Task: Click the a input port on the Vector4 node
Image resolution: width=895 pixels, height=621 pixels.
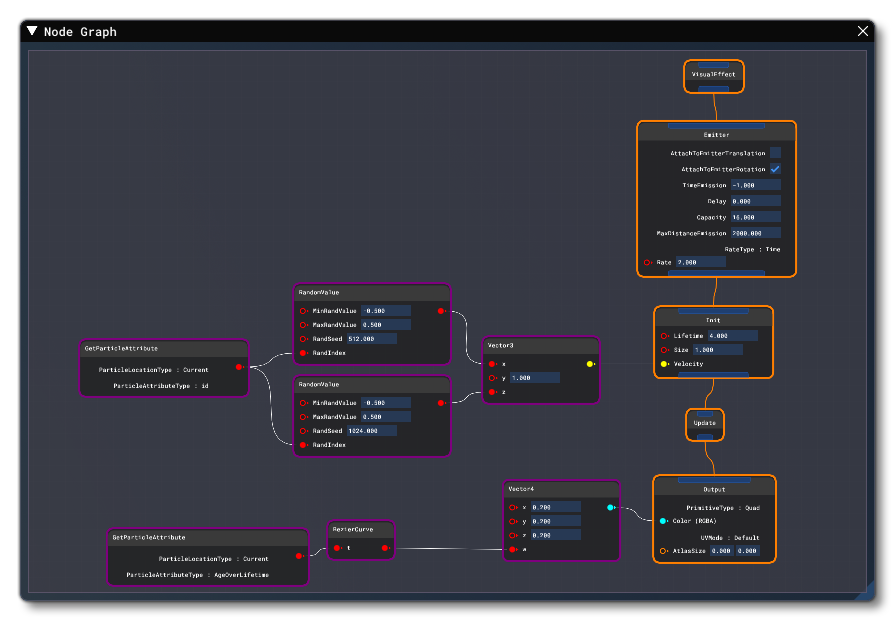Action: (510, 549)
